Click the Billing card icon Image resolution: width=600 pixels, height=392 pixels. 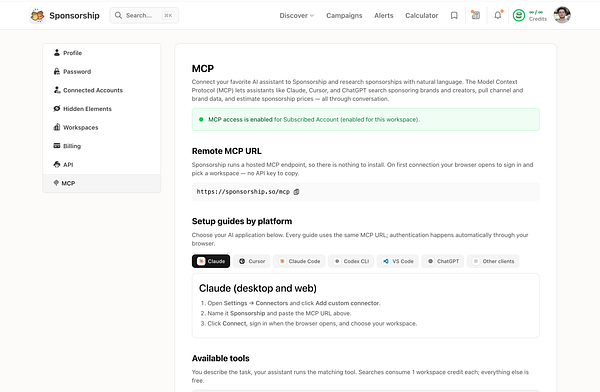point(57,145)
